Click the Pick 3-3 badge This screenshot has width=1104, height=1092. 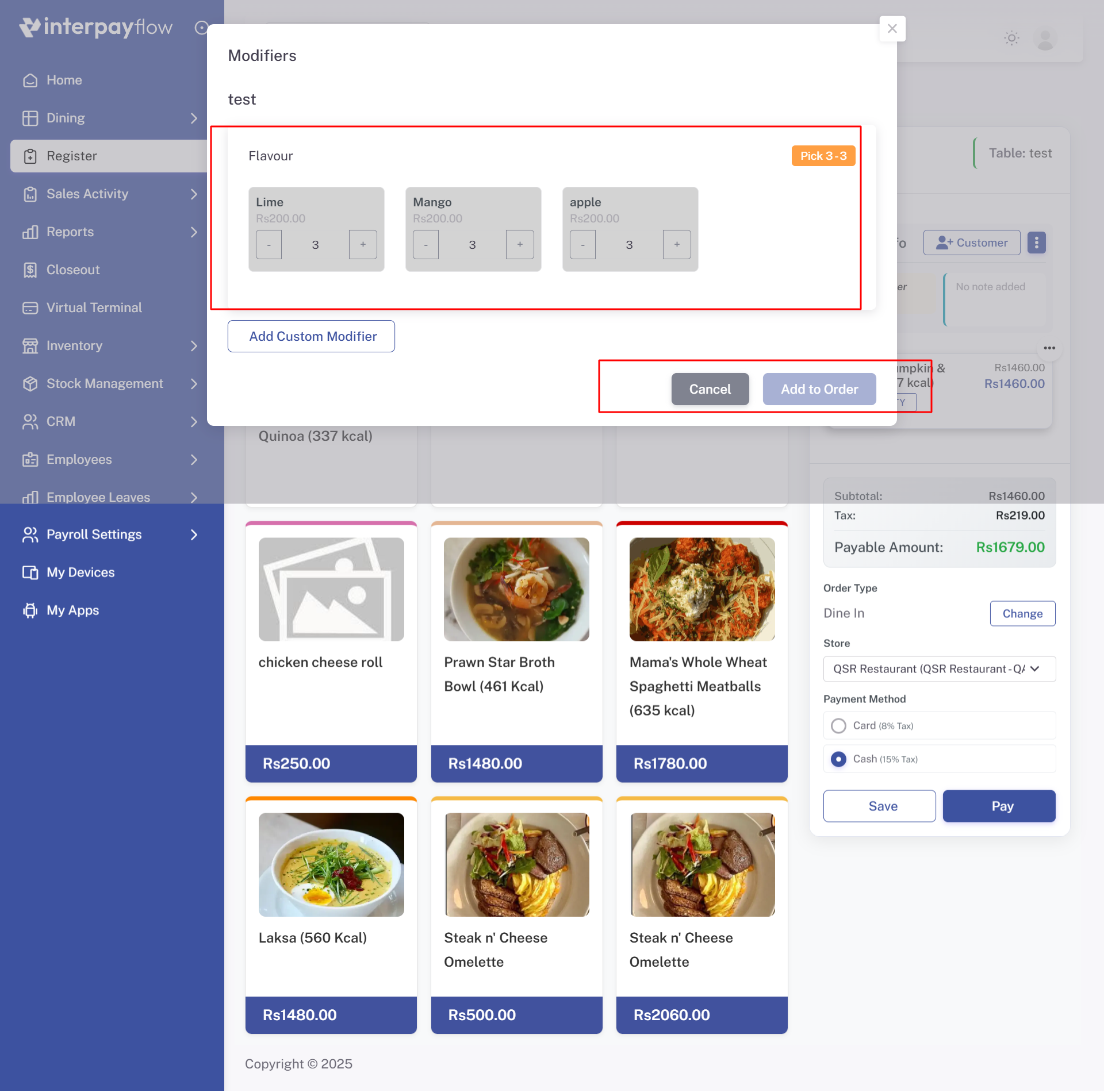point(823,156)
